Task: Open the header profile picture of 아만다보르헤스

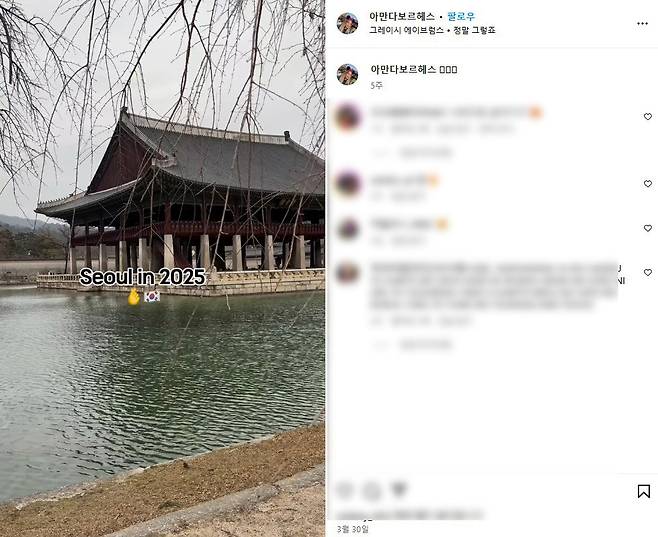Action: pos(347,23)
